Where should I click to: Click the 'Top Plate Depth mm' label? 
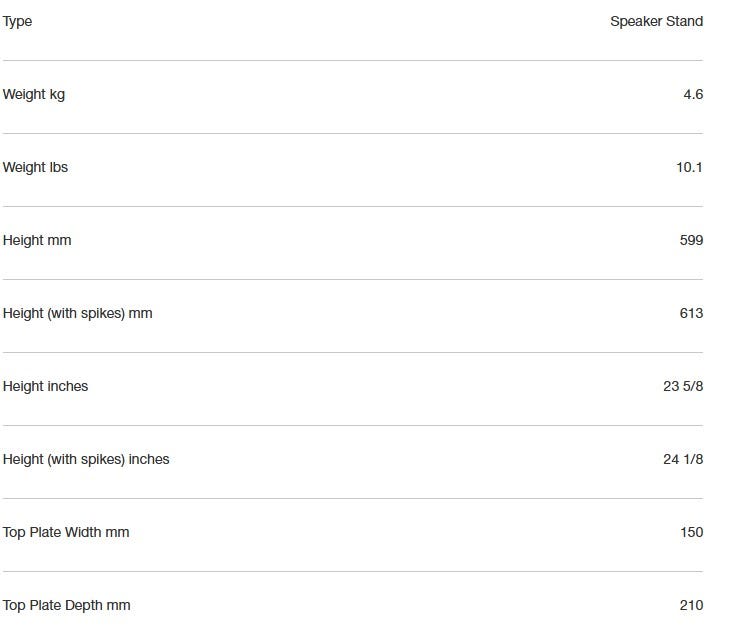[x=66, y=605]
